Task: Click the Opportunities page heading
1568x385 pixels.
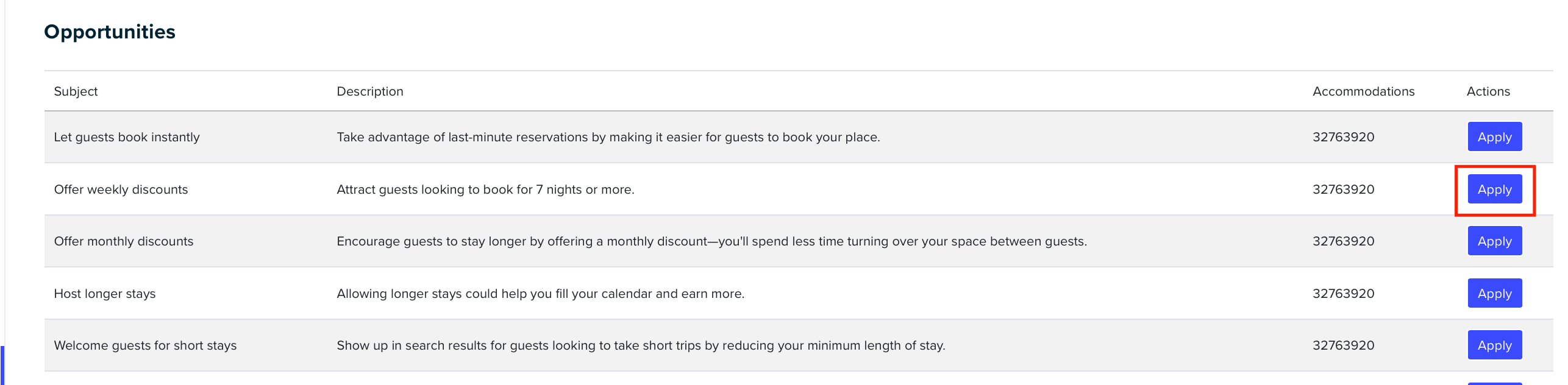Action: (110, 32)
